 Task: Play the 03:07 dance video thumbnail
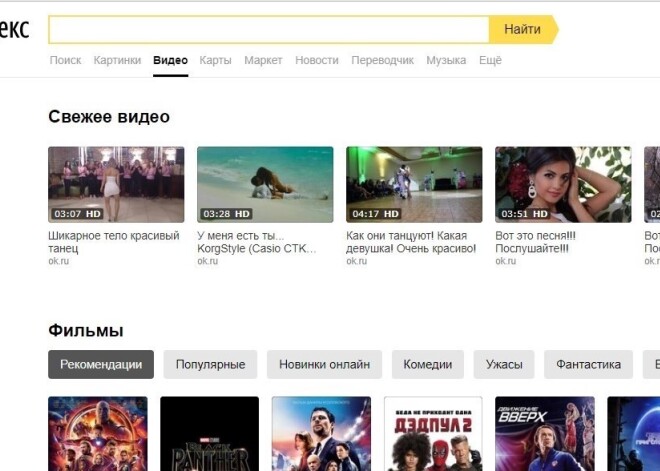click(x=116, y=184)
